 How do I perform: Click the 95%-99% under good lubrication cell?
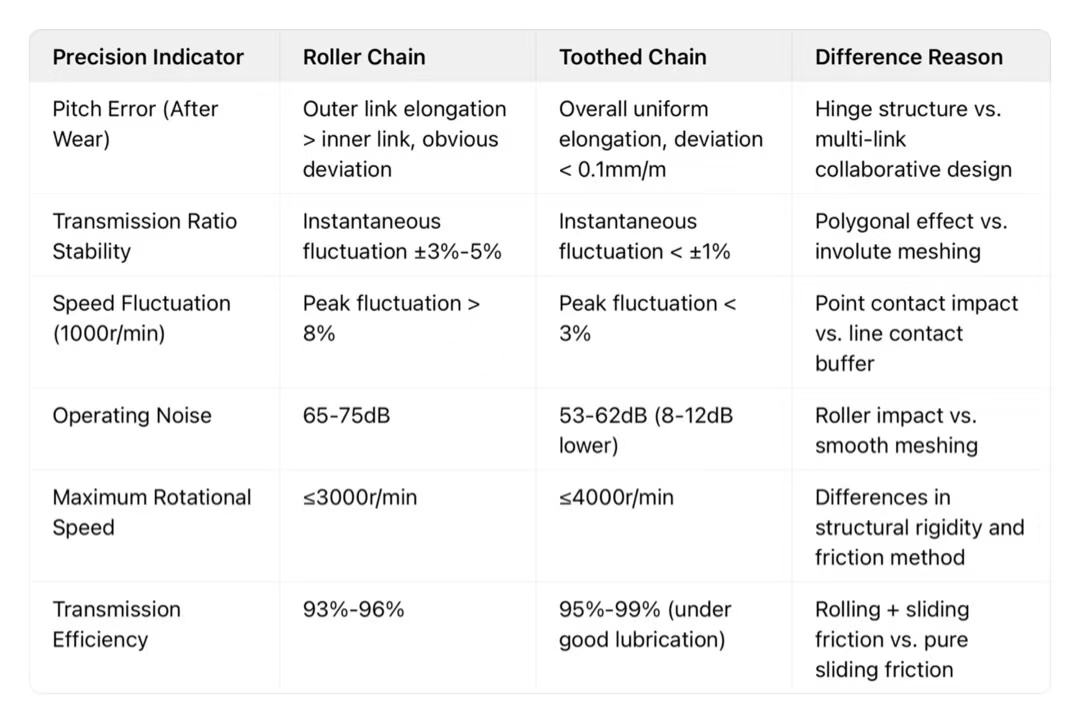[644, 624]
